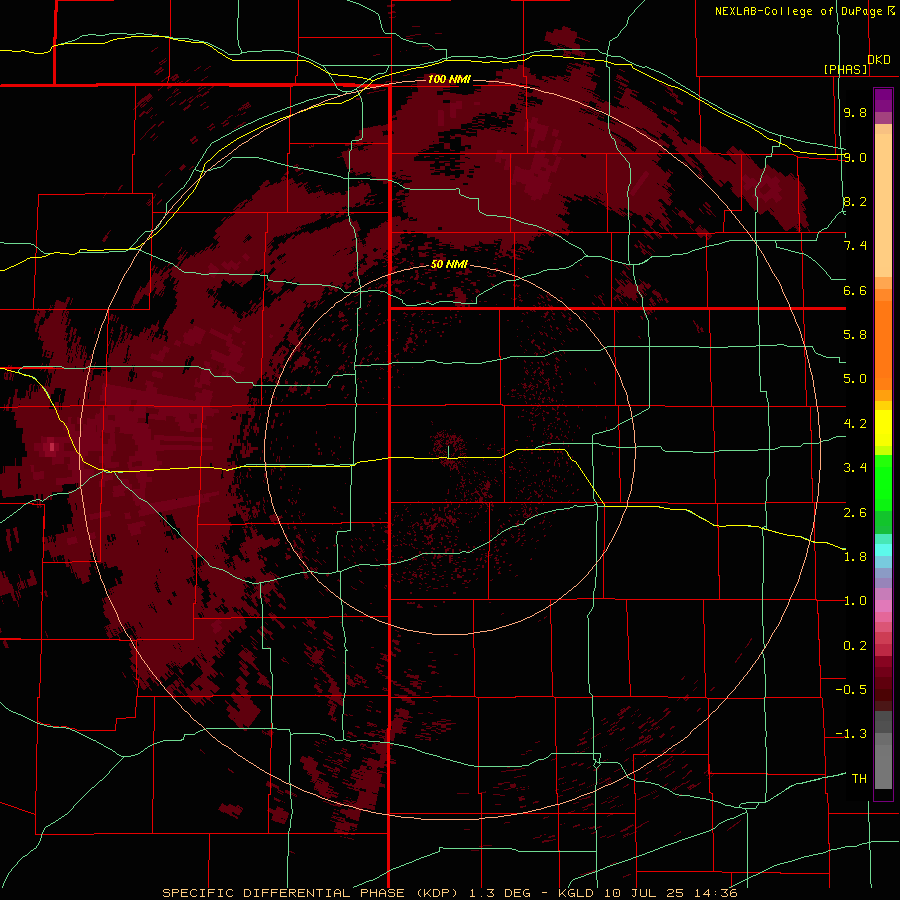Click the 14:36 timestamp in the caption

(714, 893)
